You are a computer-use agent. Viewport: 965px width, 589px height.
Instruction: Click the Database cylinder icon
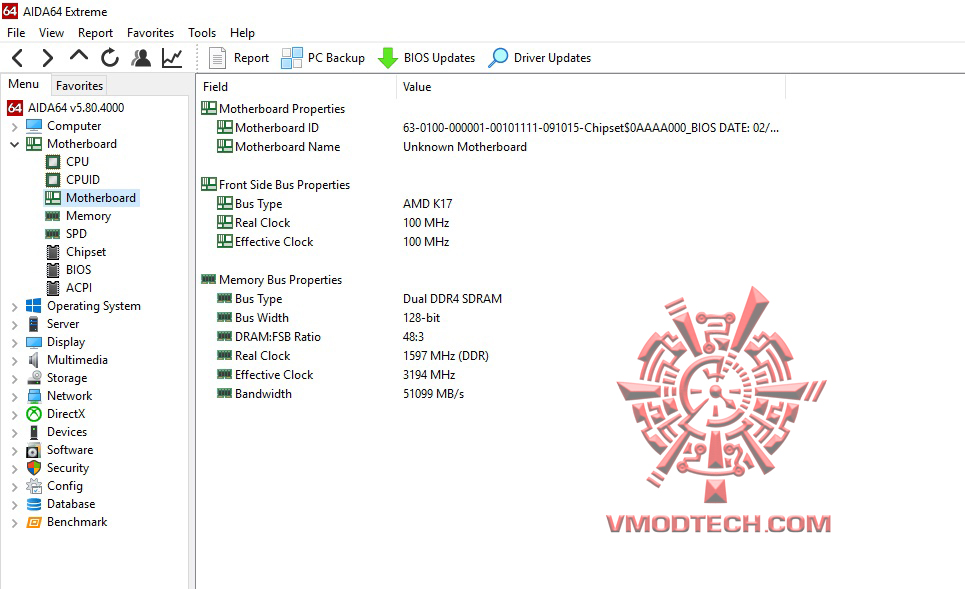(34, 504)
